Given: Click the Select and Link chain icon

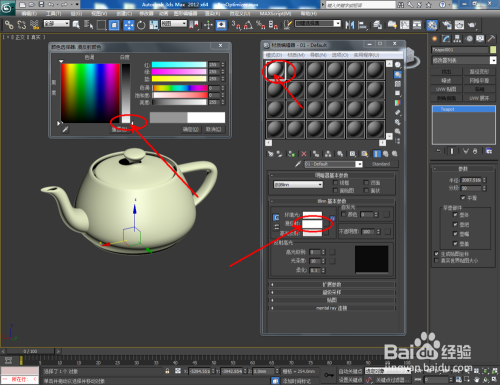Looking at the screenshot, I should (x=9, y=25).
